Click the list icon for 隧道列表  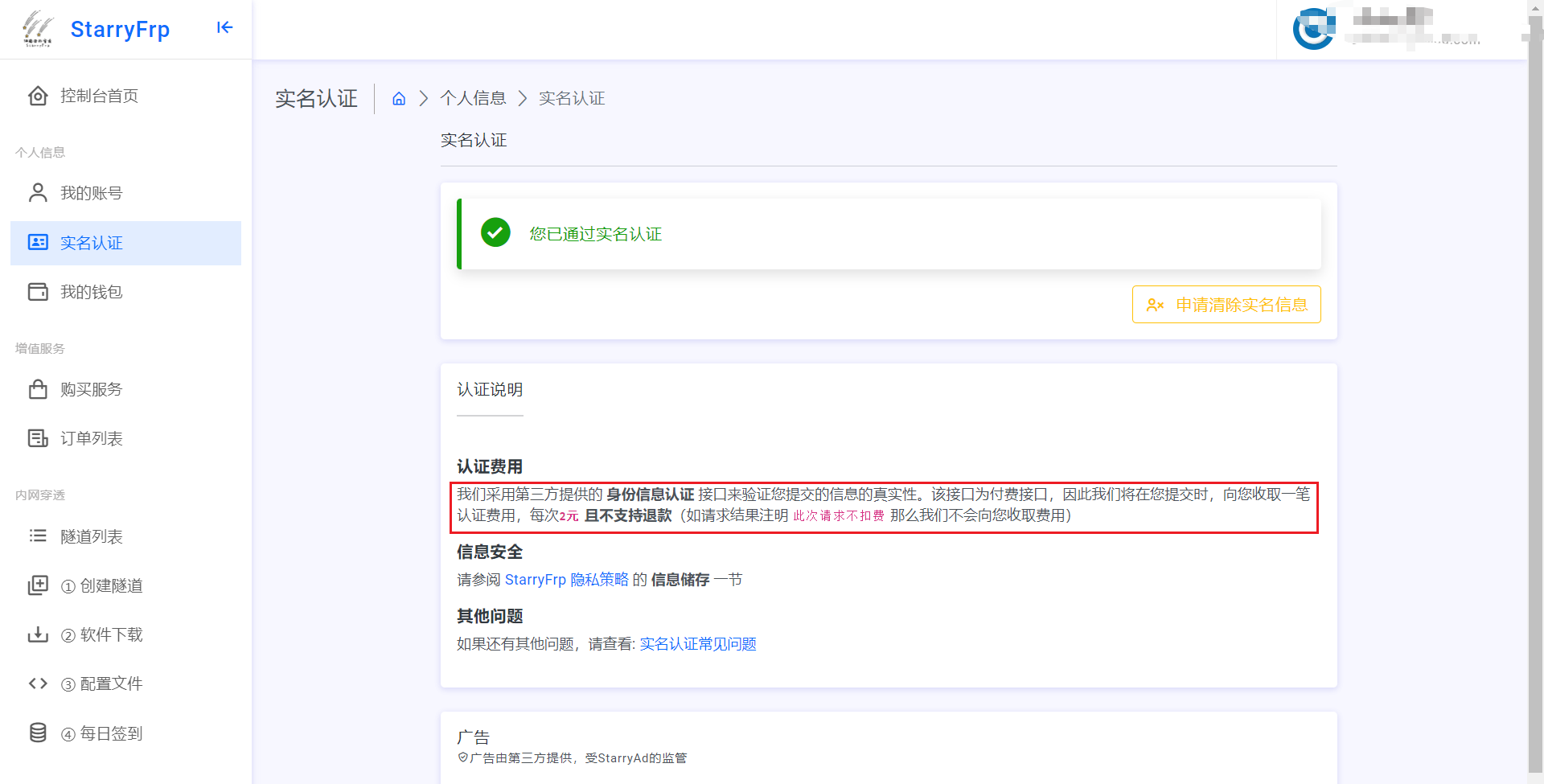[x=38, y=536]
